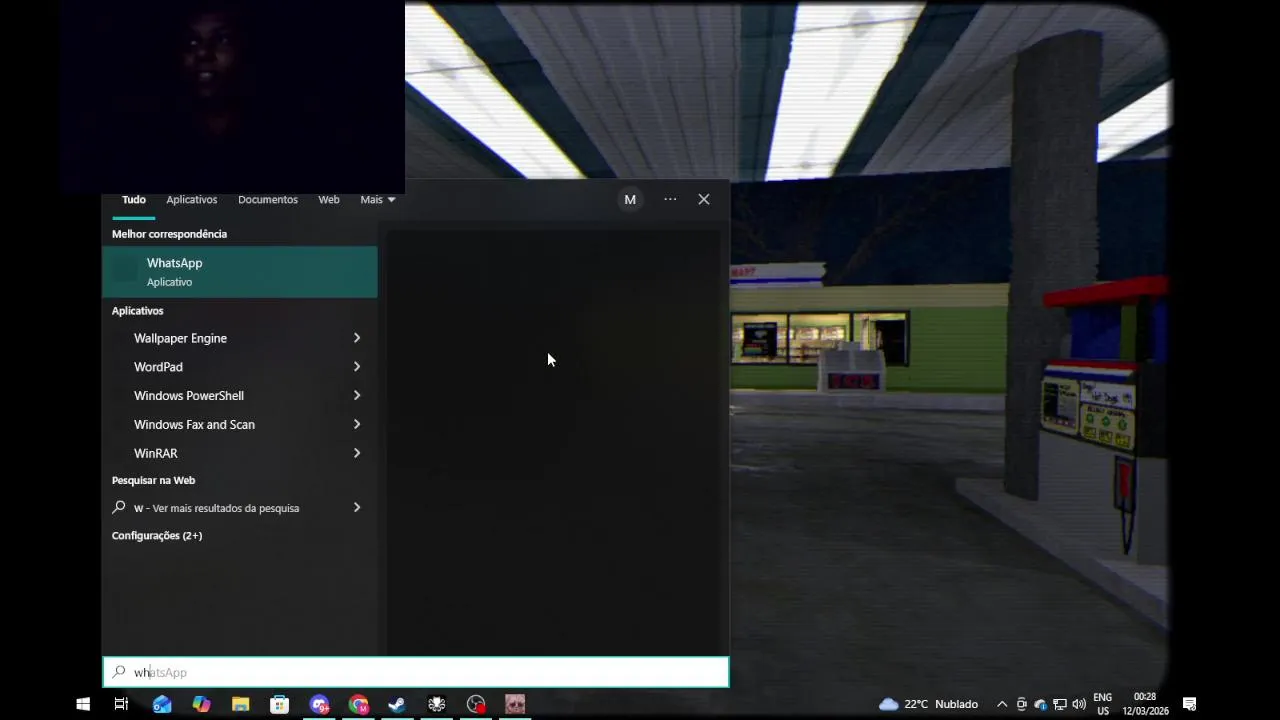Open Outlook from the taskbar
This screenshot has width=1280, height=720.
[x=162, y=704]
